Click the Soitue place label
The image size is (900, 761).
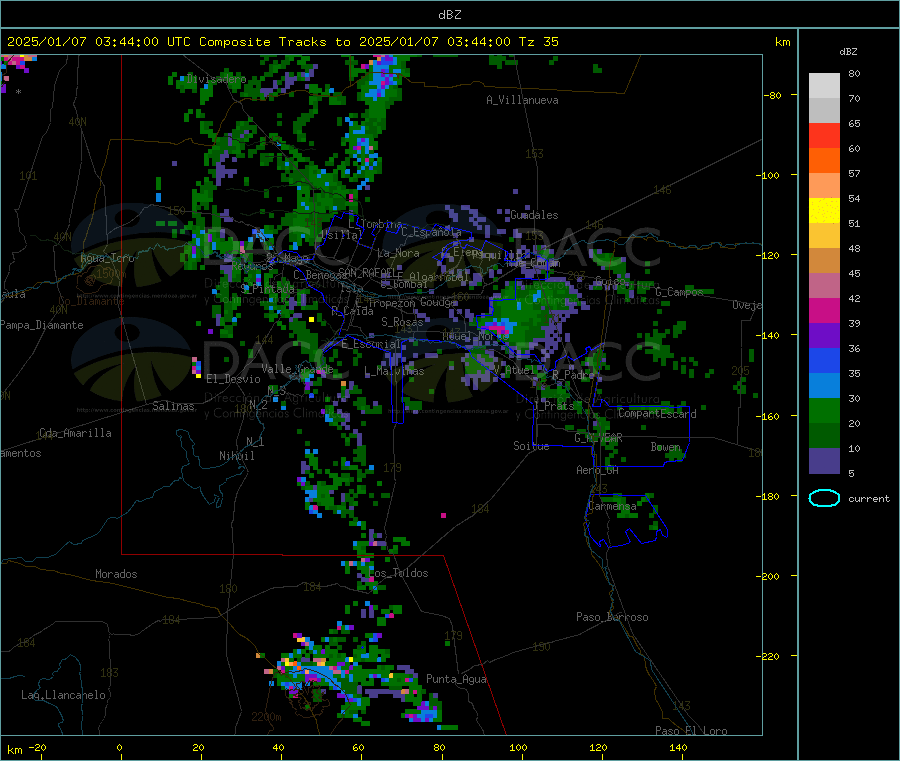(531, 446)
